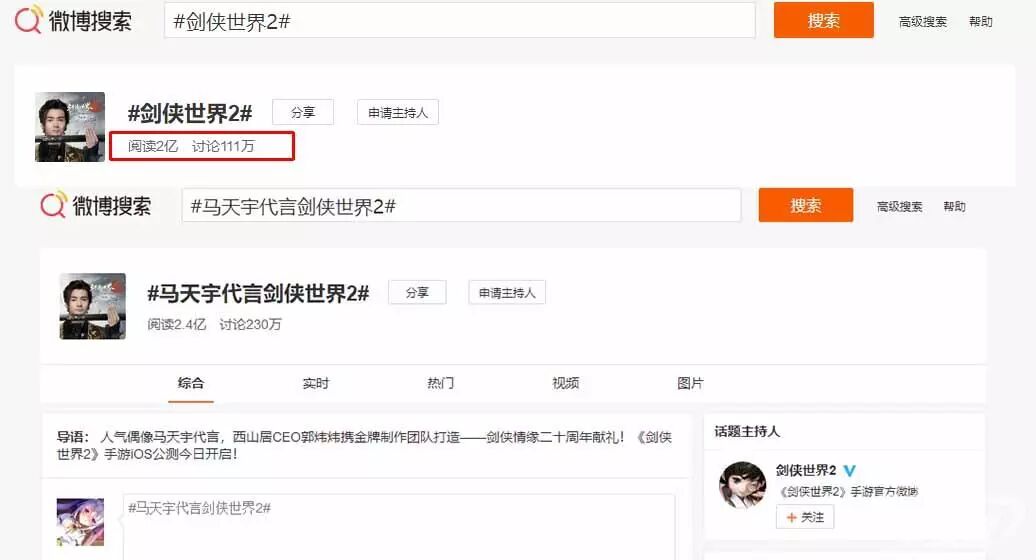Click the search box containing #马天宇代言剑侠世界2#
The height and width of the screenshot is (560, 1036).
click(x=461, y=205)
